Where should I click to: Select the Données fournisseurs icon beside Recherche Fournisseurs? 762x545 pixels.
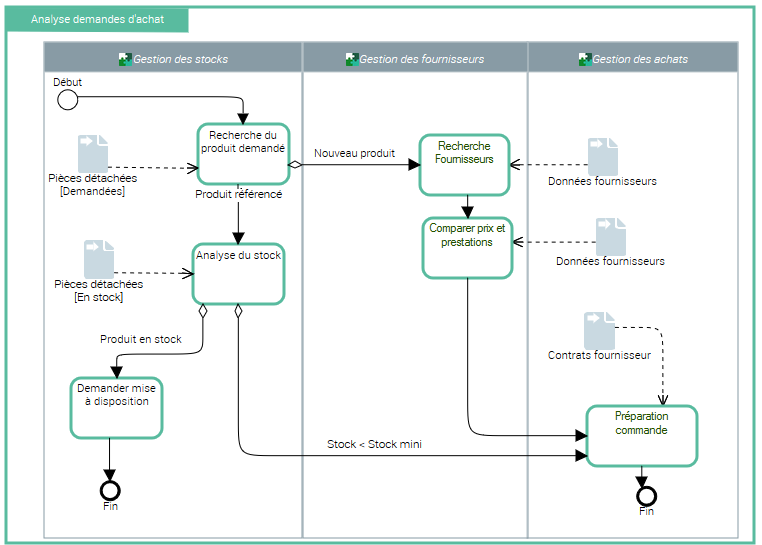(602, 157)
